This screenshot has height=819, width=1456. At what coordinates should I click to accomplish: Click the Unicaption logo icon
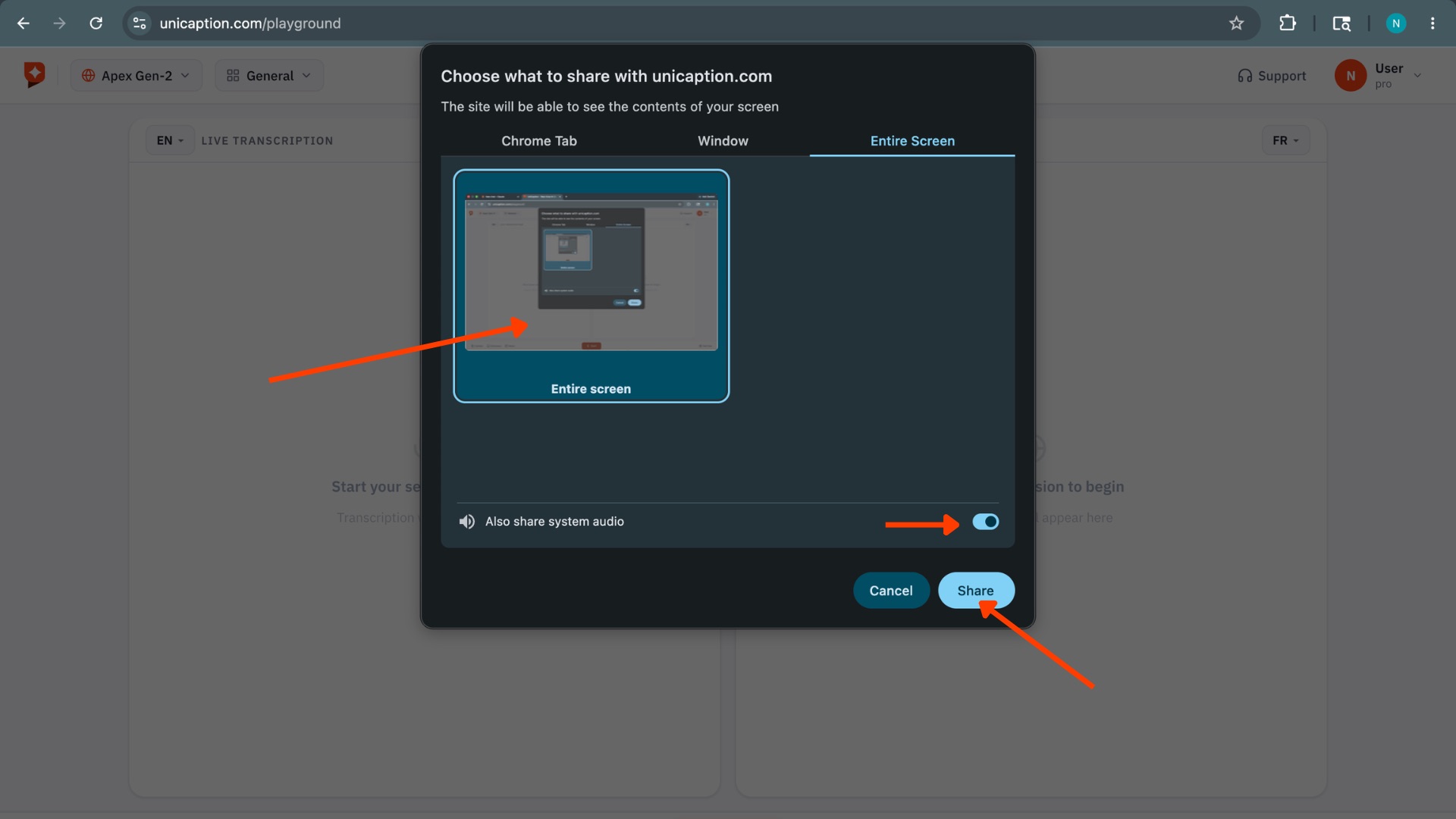click(34, 74)
